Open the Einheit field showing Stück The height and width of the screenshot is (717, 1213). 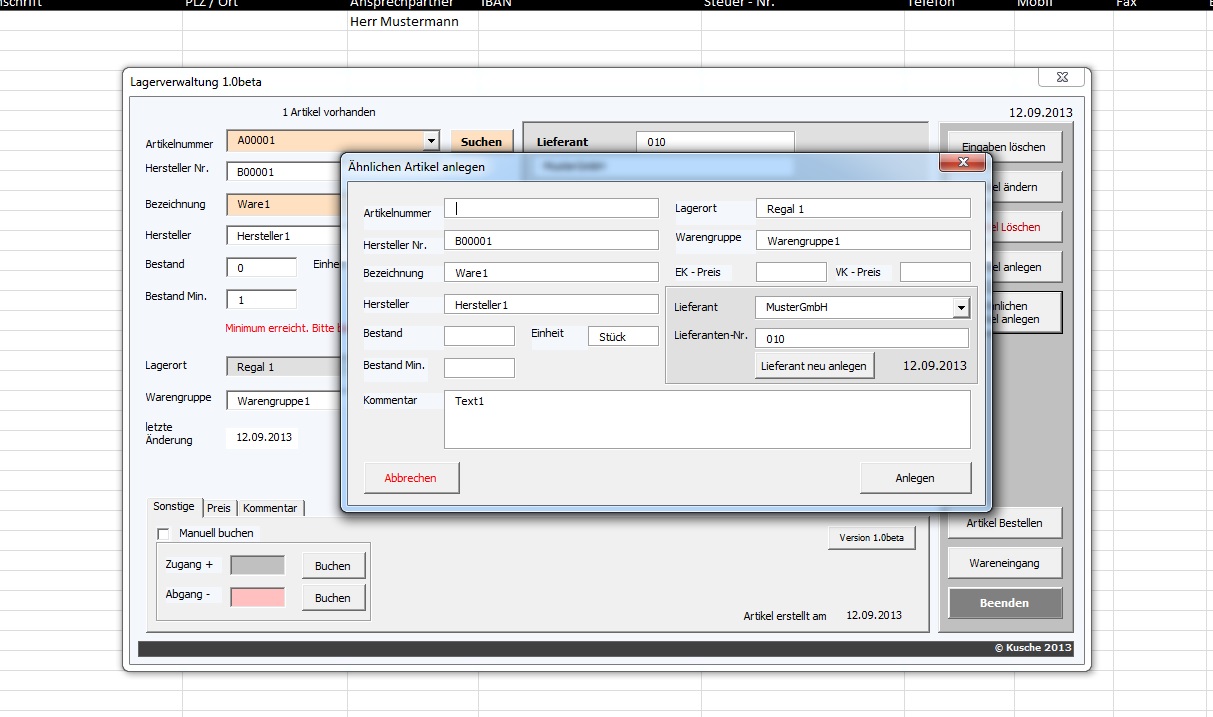tap(622, 336)
